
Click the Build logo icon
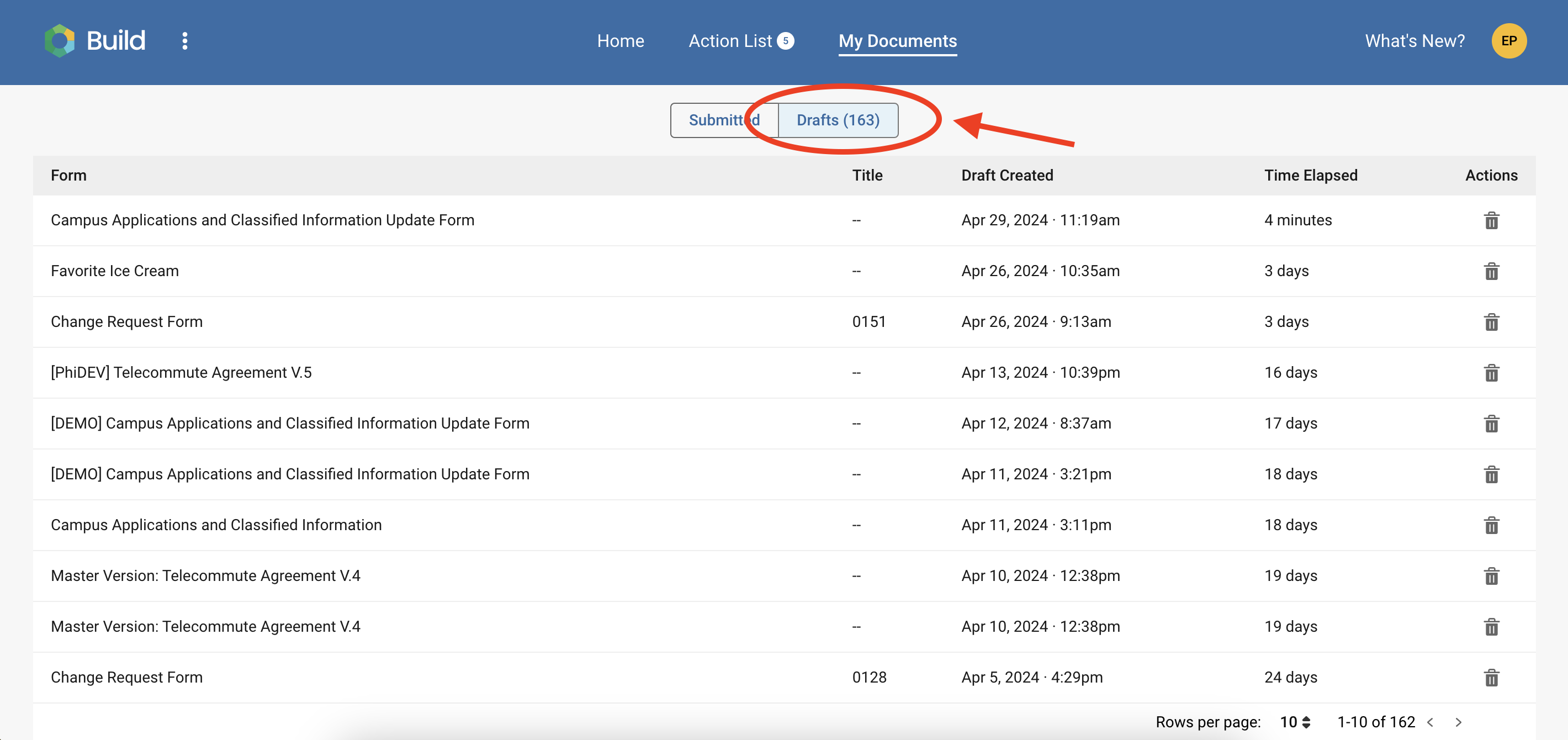(x=60, y=41)
